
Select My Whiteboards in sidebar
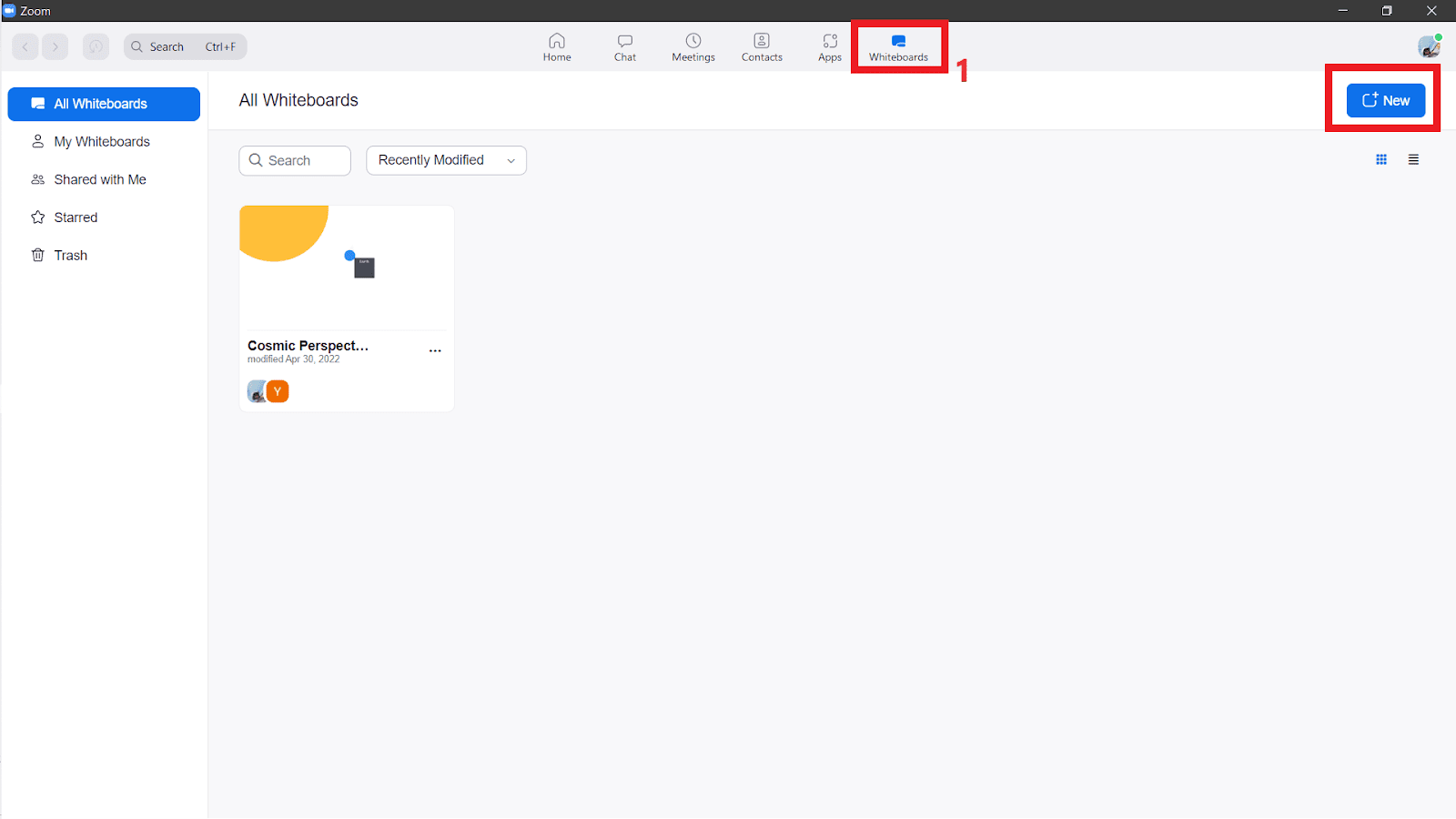tap(102, 141)
